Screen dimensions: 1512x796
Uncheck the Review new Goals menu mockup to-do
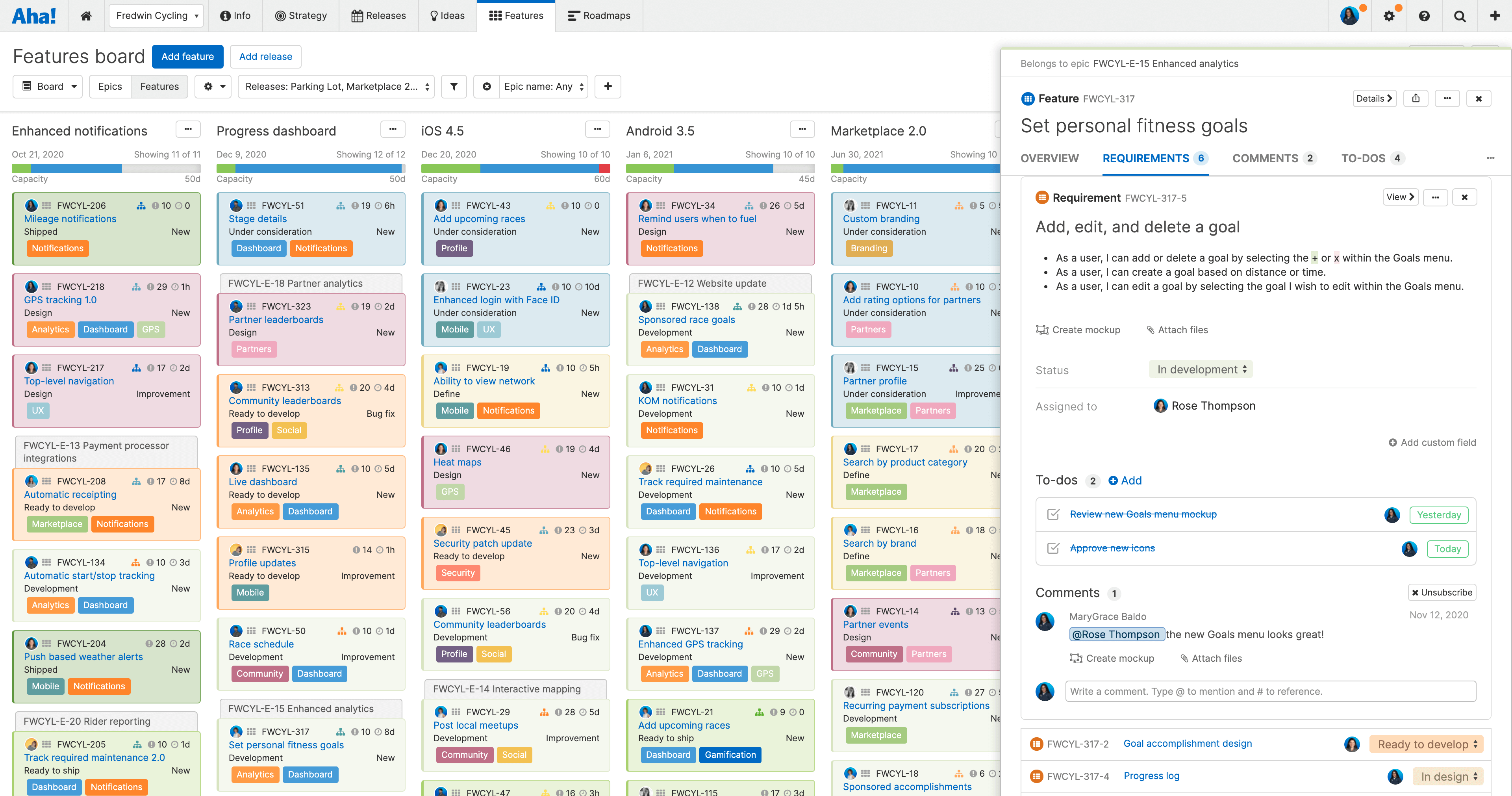(x=1054, y=514)
